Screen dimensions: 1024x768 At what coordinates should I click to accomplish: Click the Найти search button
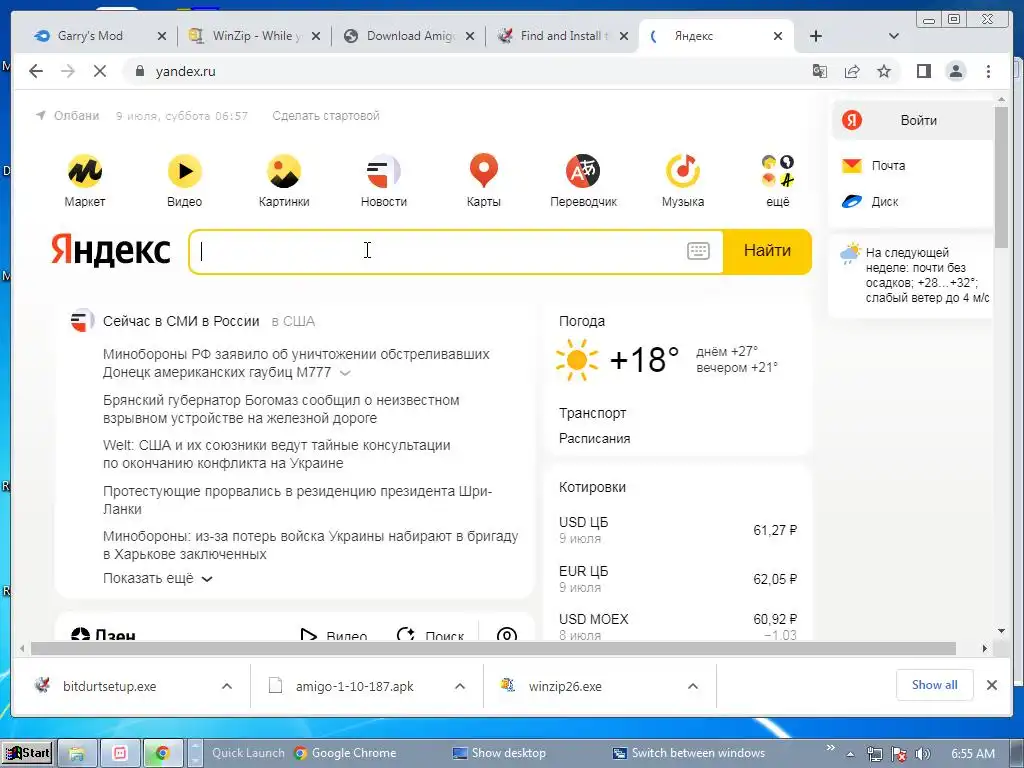click(767, 251)
